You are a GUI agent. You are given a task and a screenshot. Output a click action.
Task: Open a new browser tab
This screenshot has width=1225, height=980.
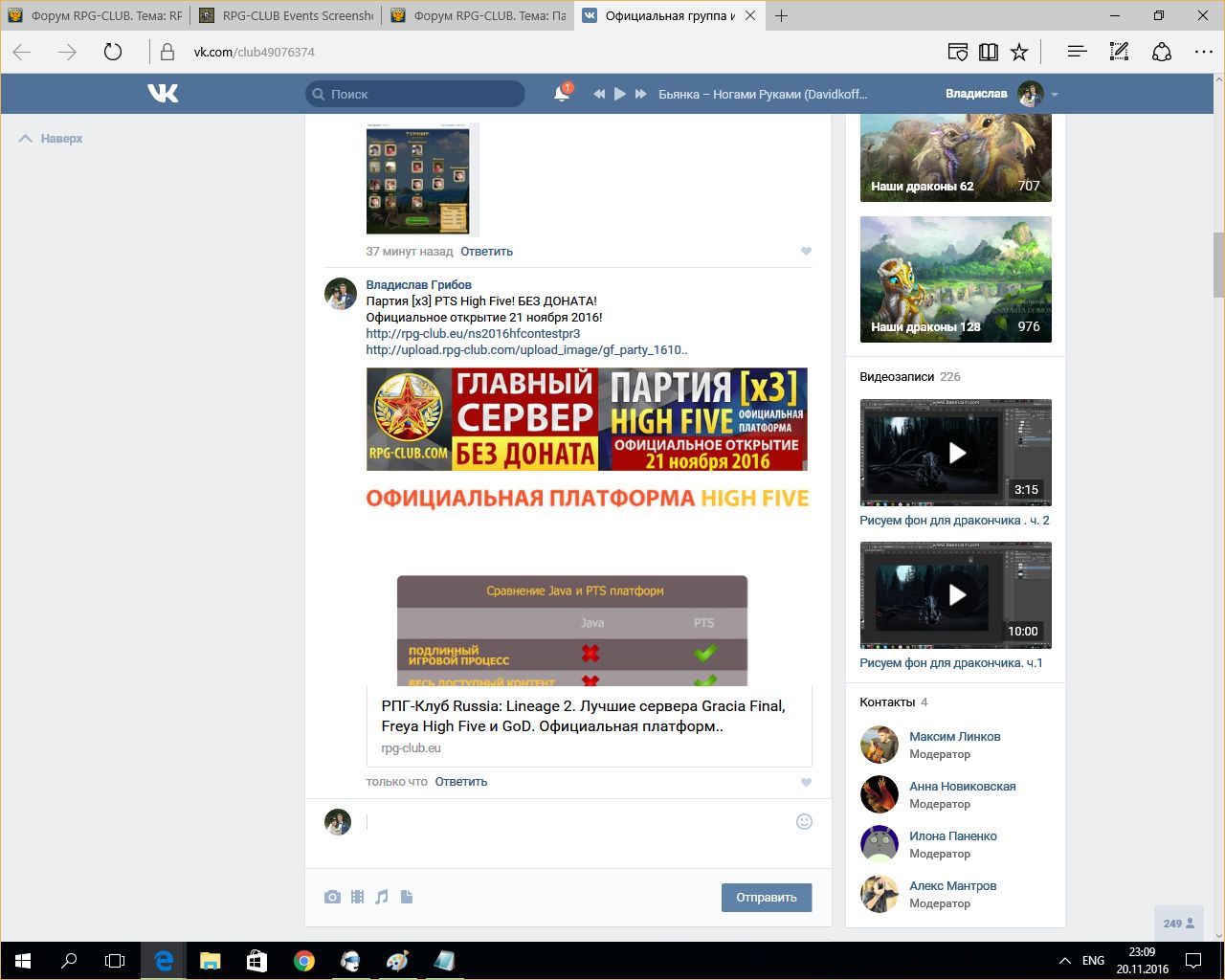(x=781, y=15)
